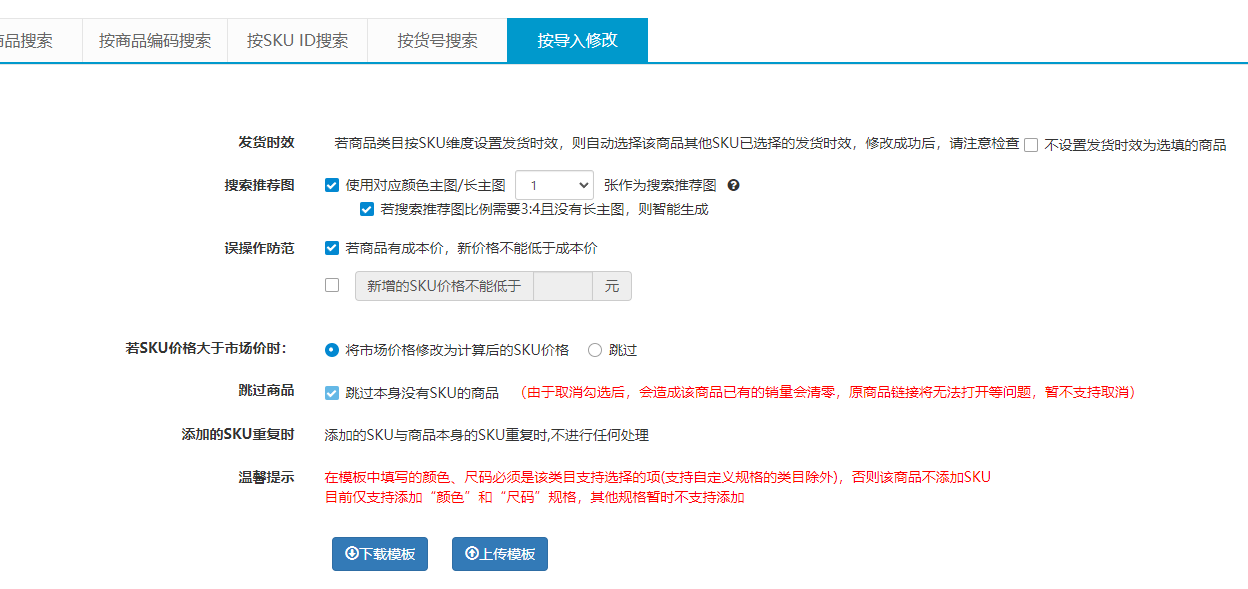This screenshot has width=1248, height=589.
Task: Toggle the 3:4 smart-generate image checkbox
Action: point(367,209)
